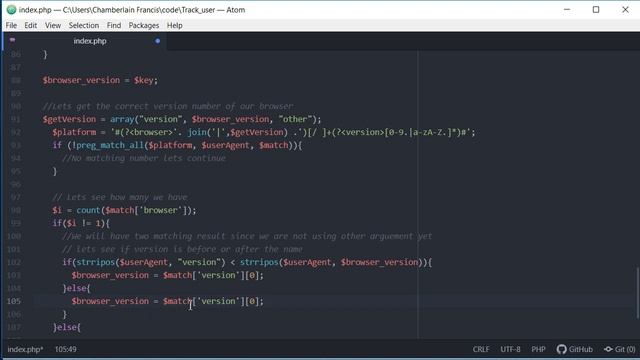Open Git (0) panel in status bar
The height and width of the screenshot is (360, 640).
(620, 349)
